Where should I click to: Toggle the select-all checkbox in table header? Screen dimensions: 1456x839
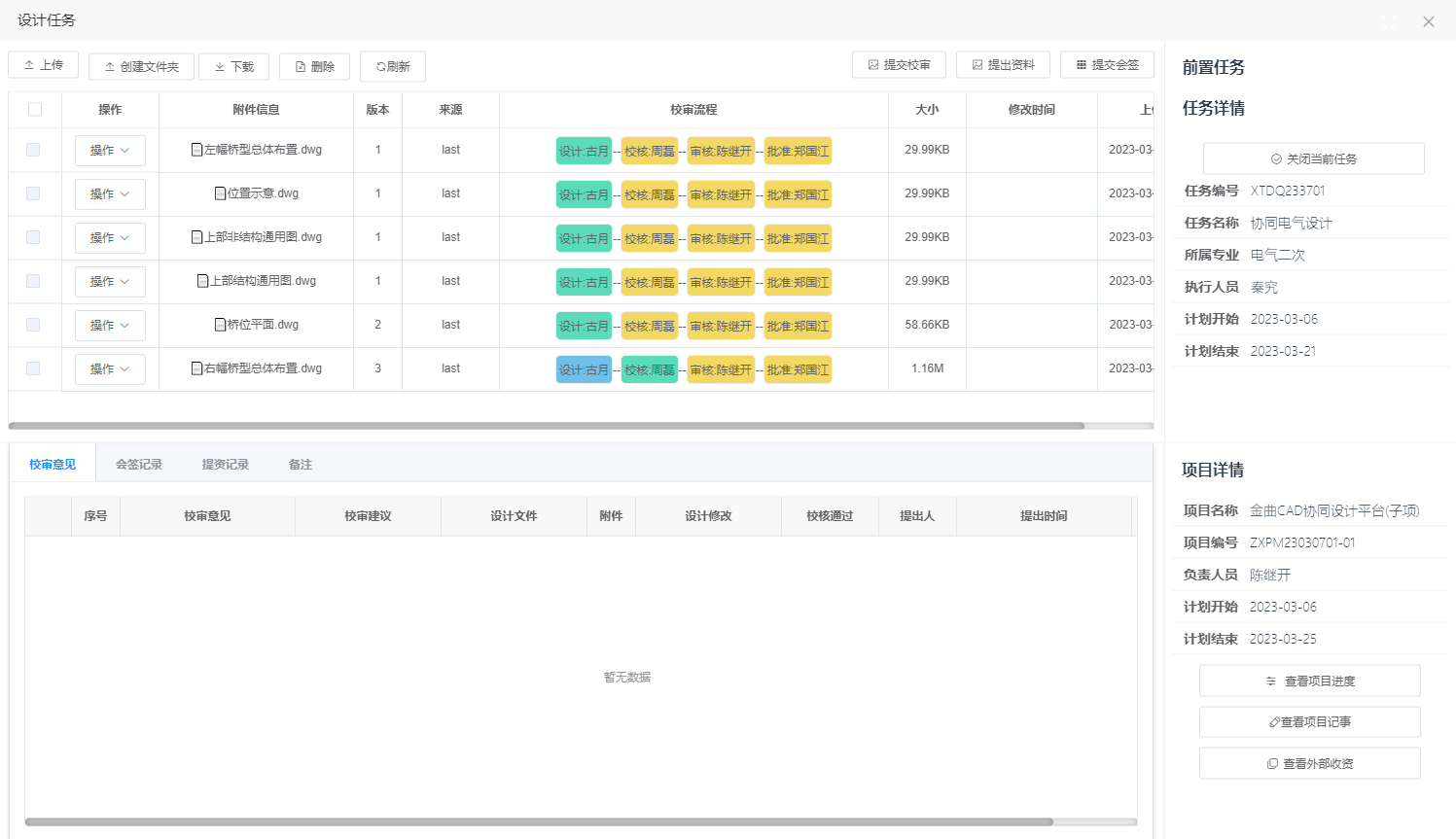pyautogui.click(x=35, y=110)
